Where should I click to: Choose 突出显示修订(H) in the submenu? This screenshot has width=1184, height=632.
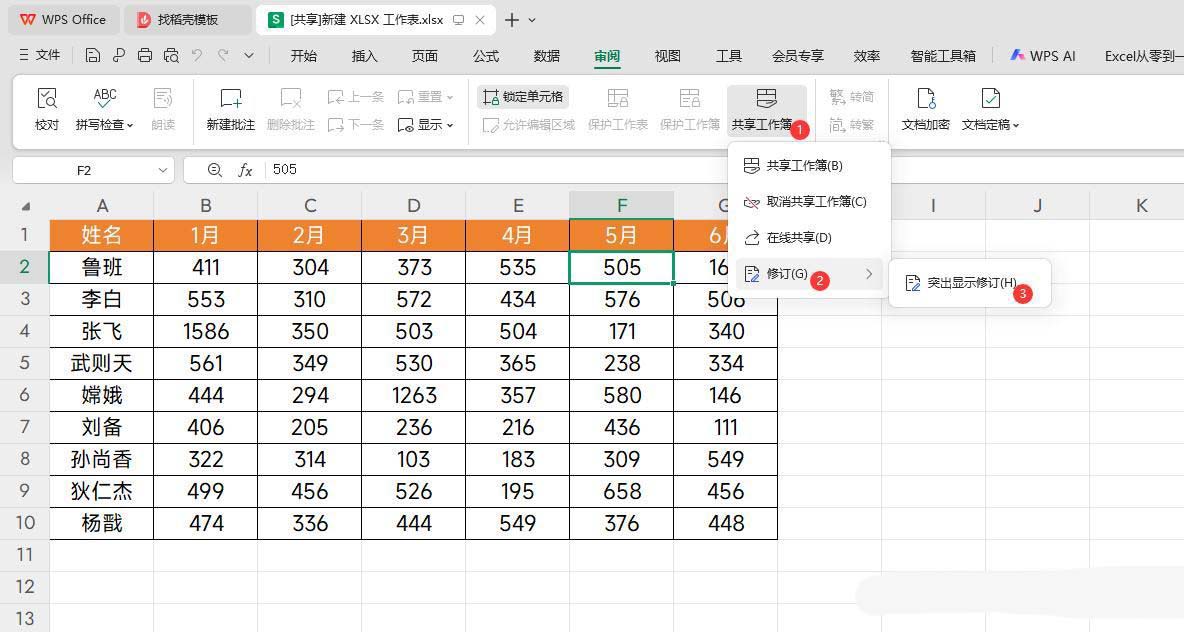coord(970,283)
